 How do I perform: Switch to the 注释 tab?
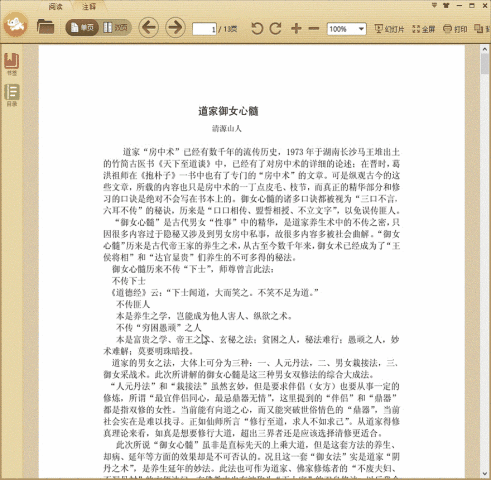point(89,7)
